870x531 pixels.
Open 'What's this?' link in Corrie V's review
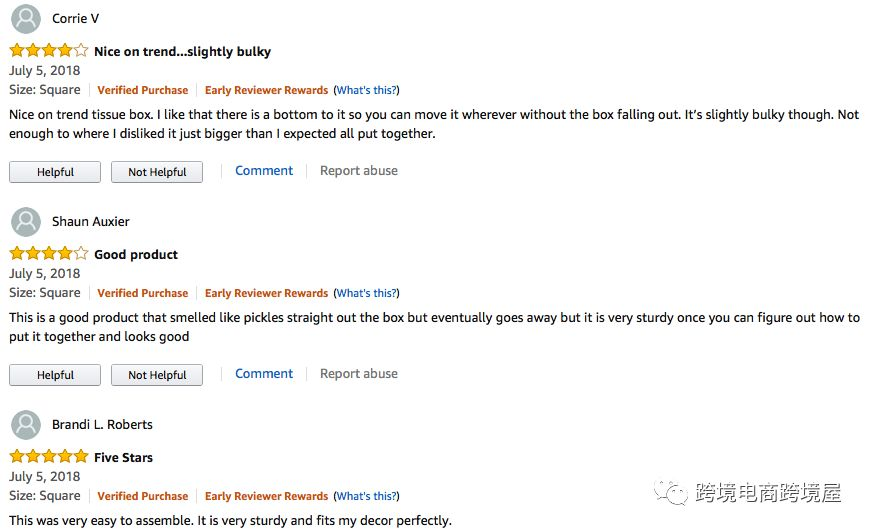pyautogui.click(x=366, y=90)
